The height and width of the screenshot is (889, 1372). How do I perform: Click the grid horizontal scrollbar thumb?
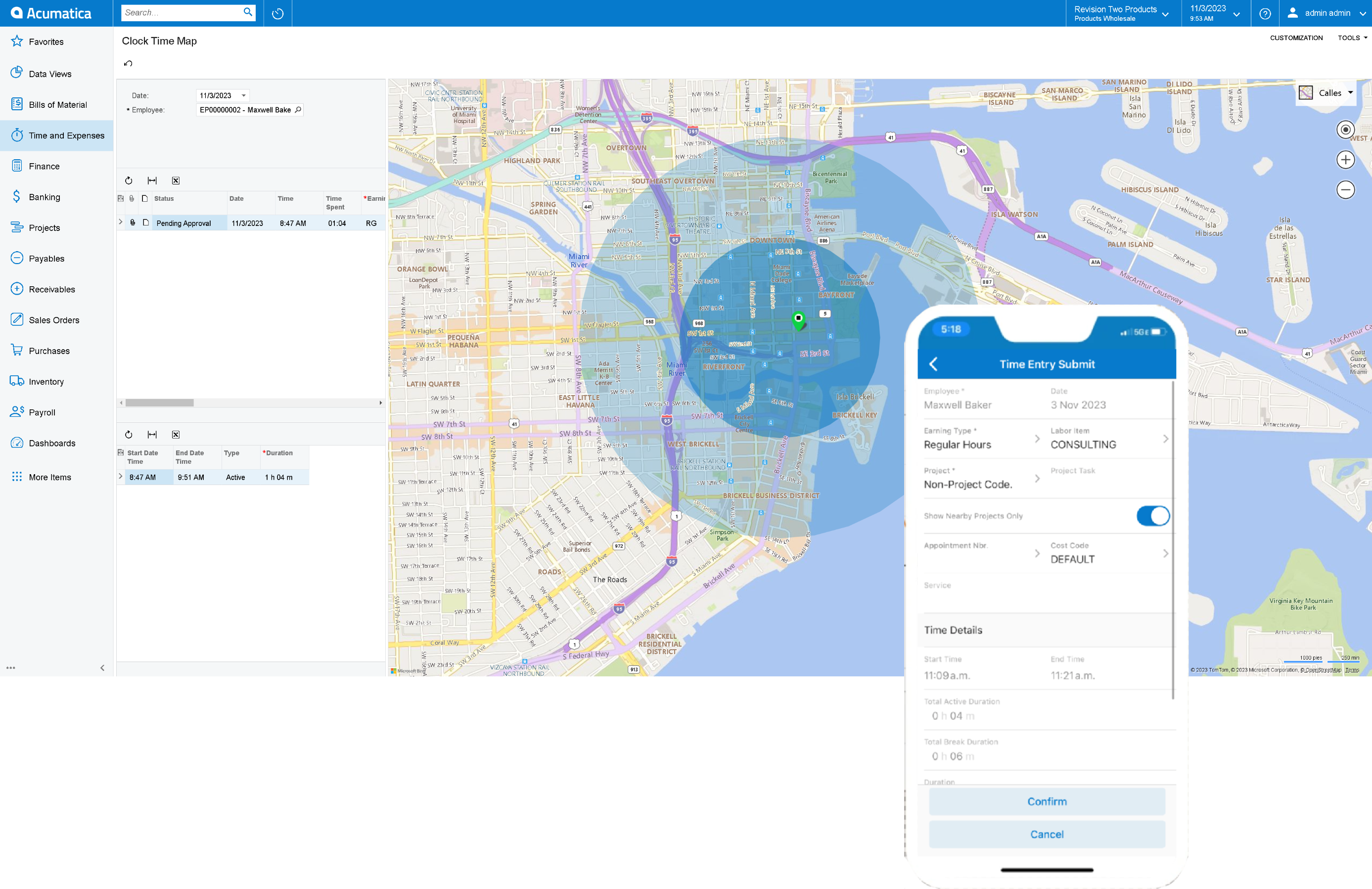pyautogui.click(x=160, y=403)
